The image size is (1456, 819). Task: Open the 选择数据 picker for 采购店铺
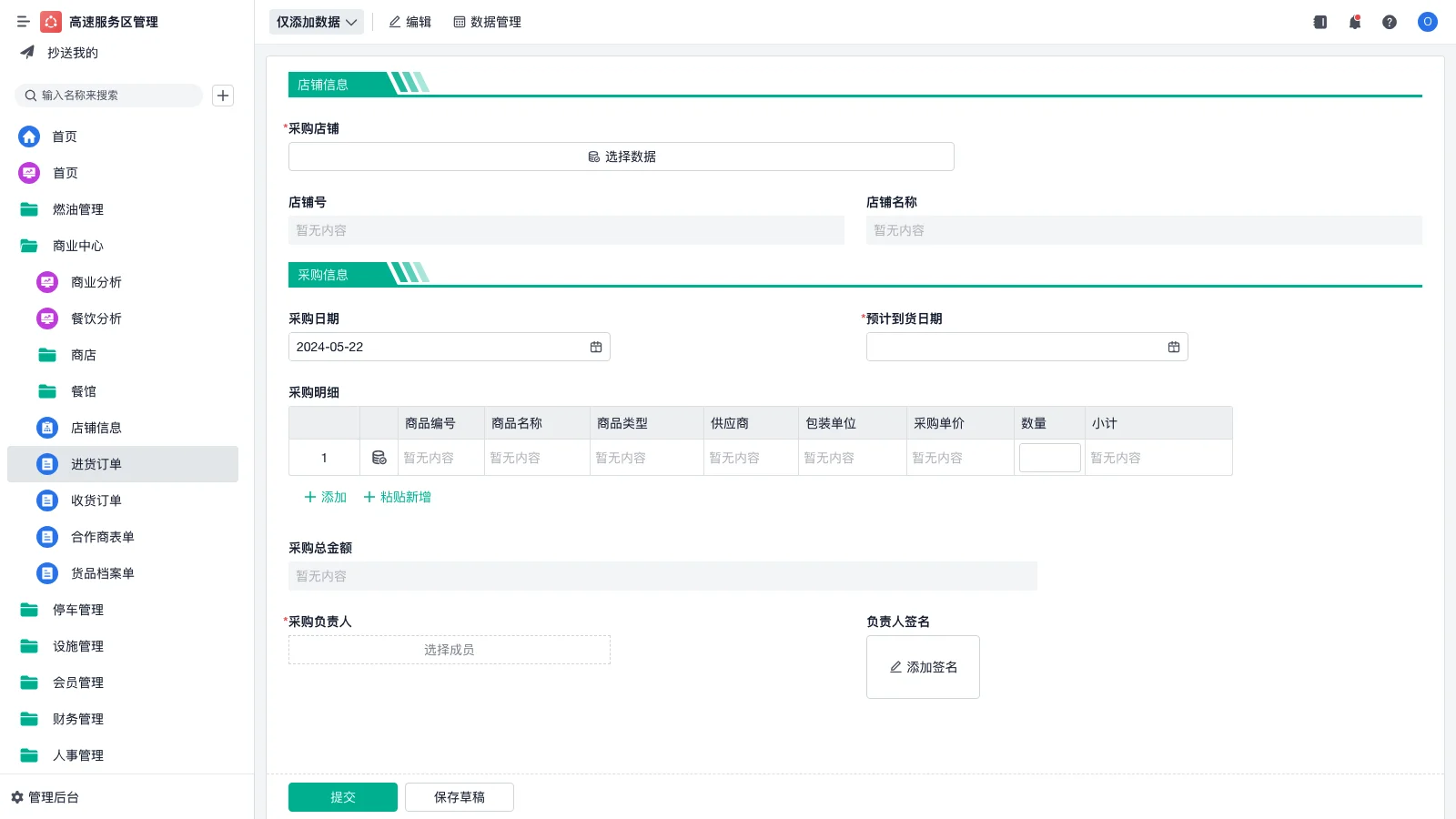point(620,156)
